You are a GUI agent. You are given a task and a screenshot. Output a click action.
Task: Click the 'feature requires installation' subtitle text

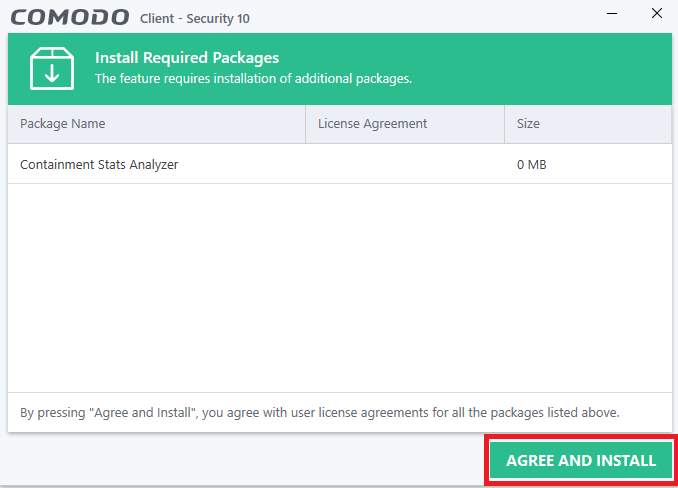point(253,79)
